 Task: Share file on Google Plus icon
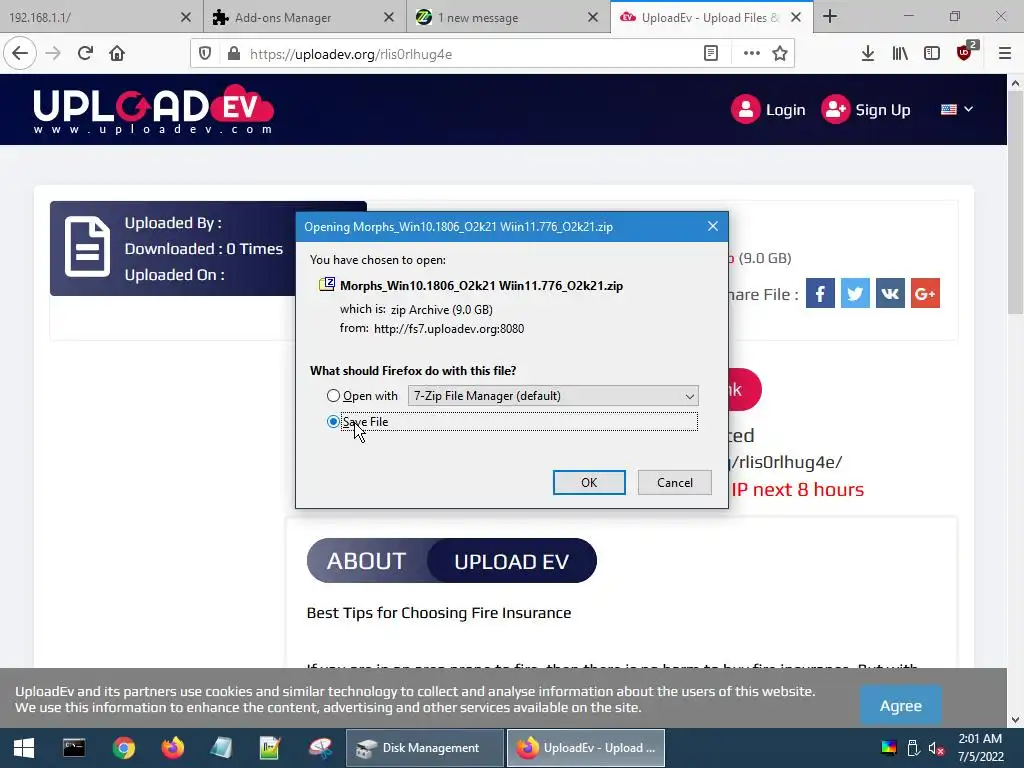[925, 293]
